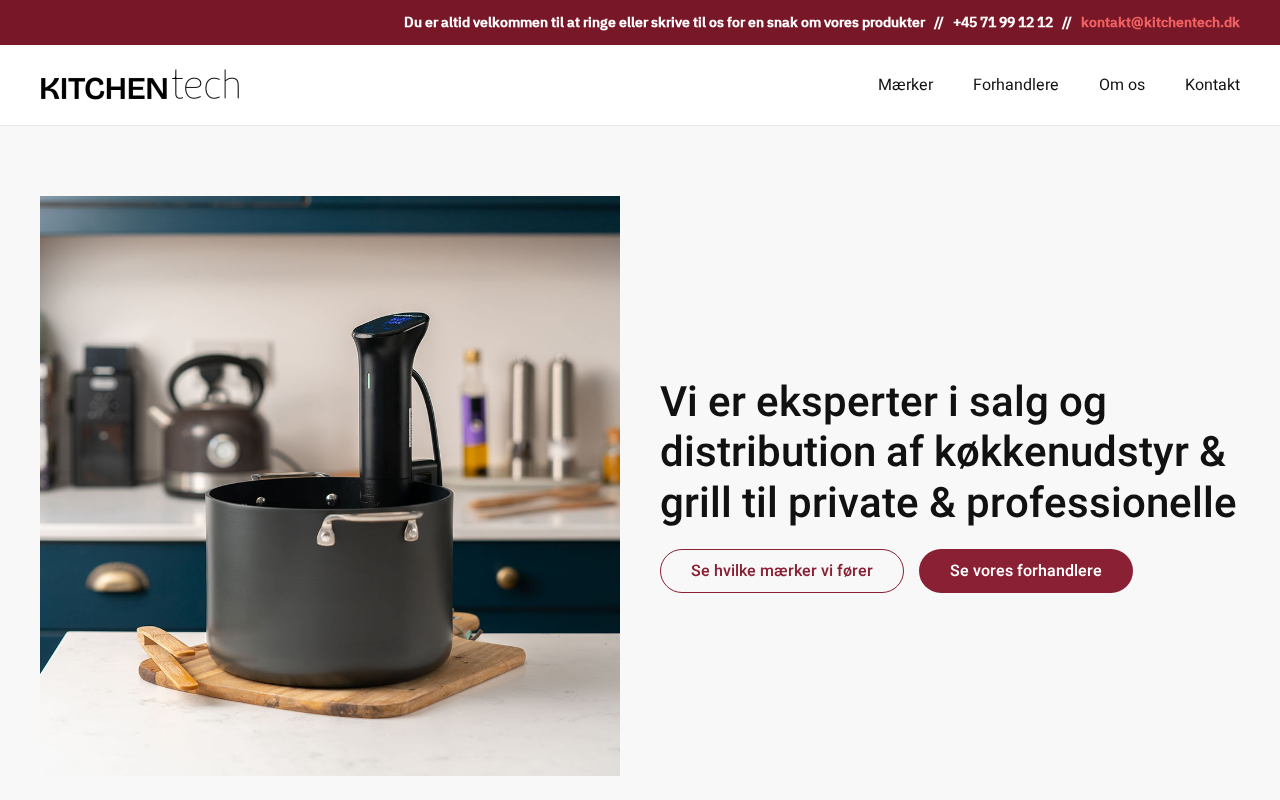Open the Mærker menu item

pyautogui.click(x=905, y=85)
